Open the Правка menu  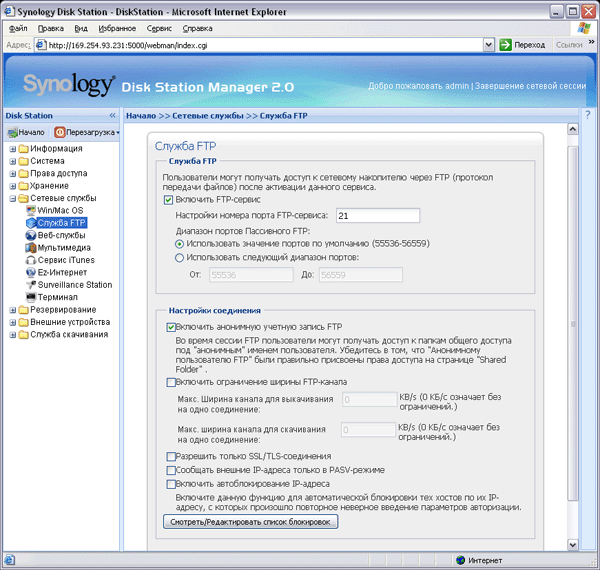pyautogui.click(x=51, y=28)
